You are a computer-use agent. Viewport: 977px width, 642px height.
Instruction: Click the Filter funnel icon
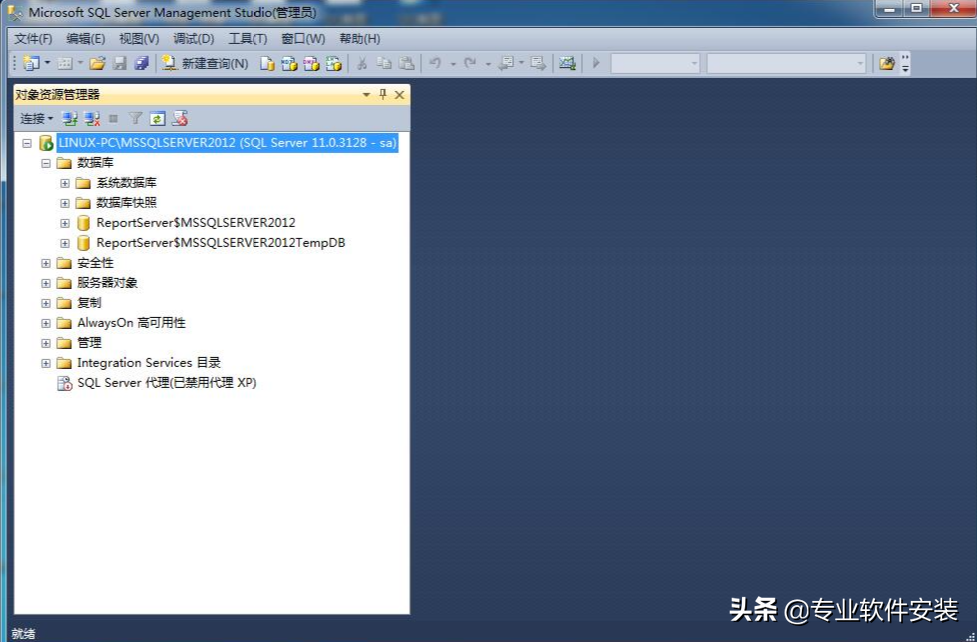135,118
